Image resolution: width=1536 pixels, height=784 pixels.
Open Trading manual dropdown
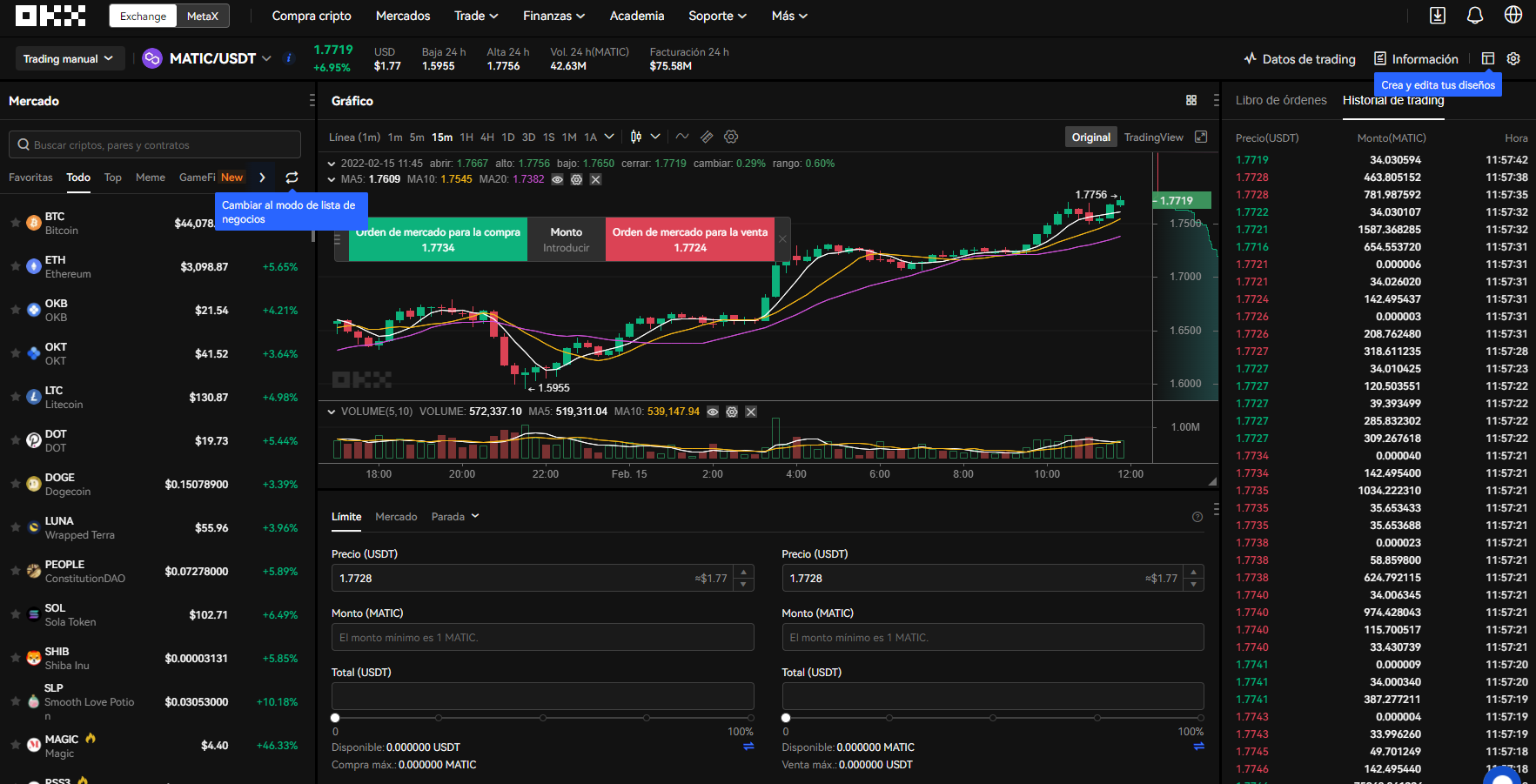click(x=68, y=58)
